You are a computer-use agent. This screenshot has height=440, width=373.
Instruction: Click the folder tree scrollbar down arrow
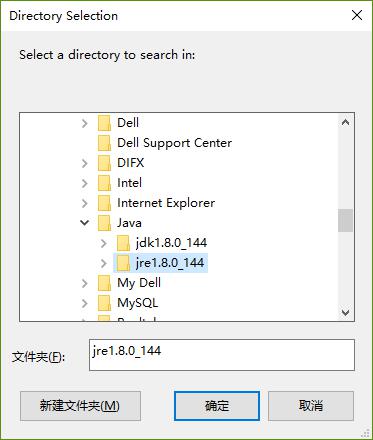pos(345,313)
